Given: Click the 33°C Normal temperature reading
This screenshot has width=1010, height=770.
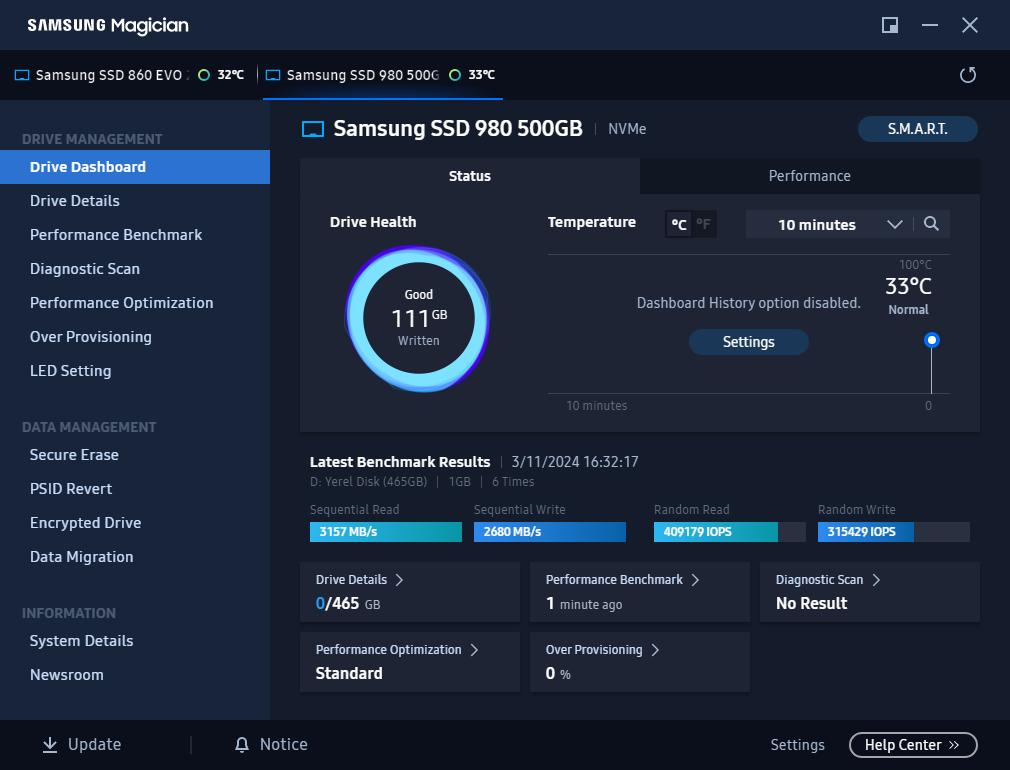Looking at the screenshot, I should (x=908, y=295).
